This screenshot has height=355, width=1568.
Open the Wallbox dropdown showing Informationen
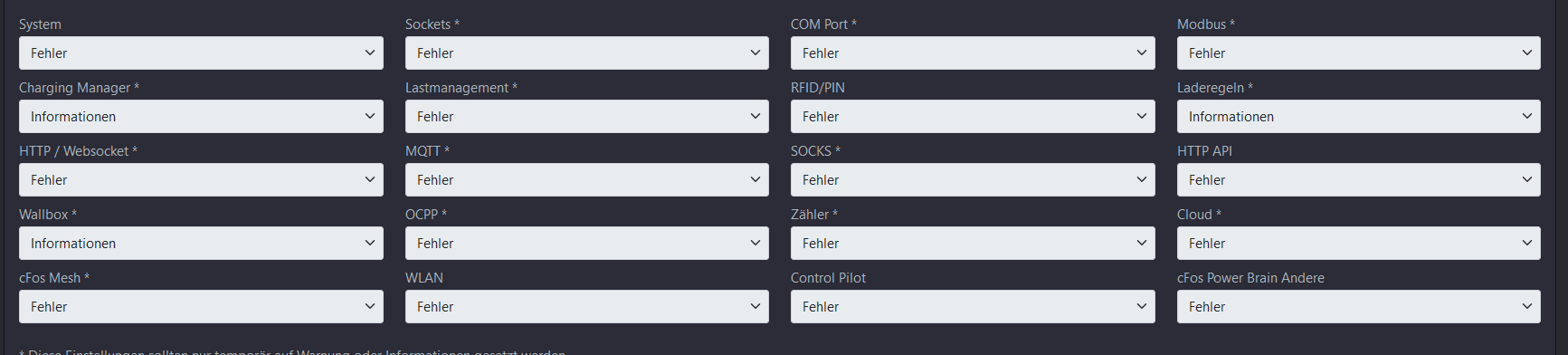[201, 244]
